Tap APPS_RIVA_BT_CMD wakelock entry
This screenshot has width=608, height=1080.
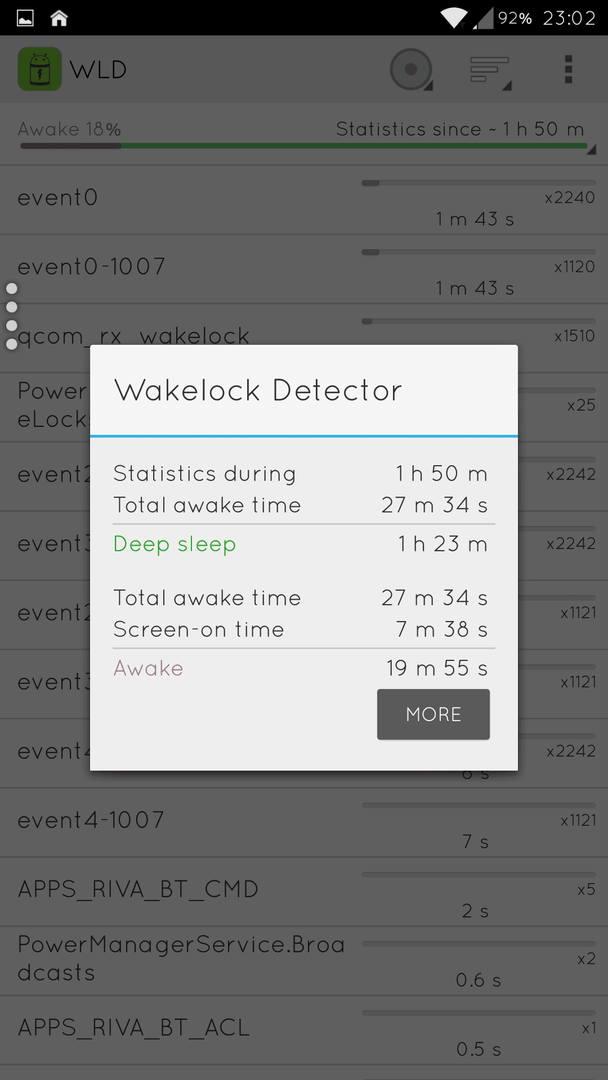[304, 891]
